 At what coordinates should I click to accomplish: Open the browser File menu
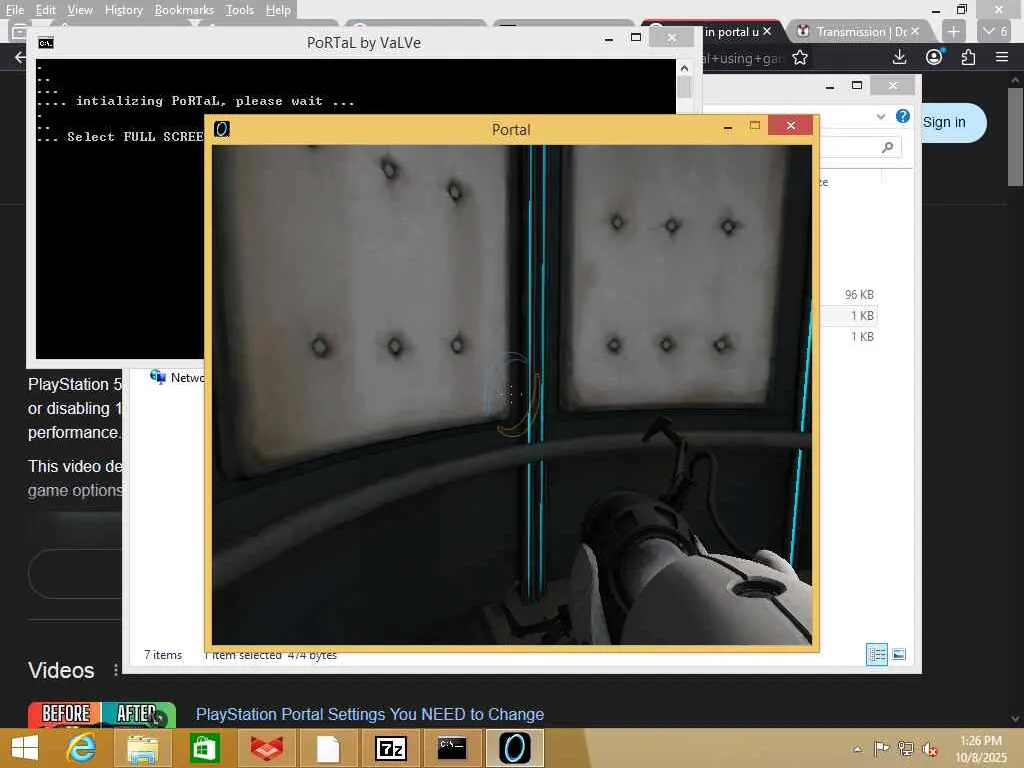14,10
